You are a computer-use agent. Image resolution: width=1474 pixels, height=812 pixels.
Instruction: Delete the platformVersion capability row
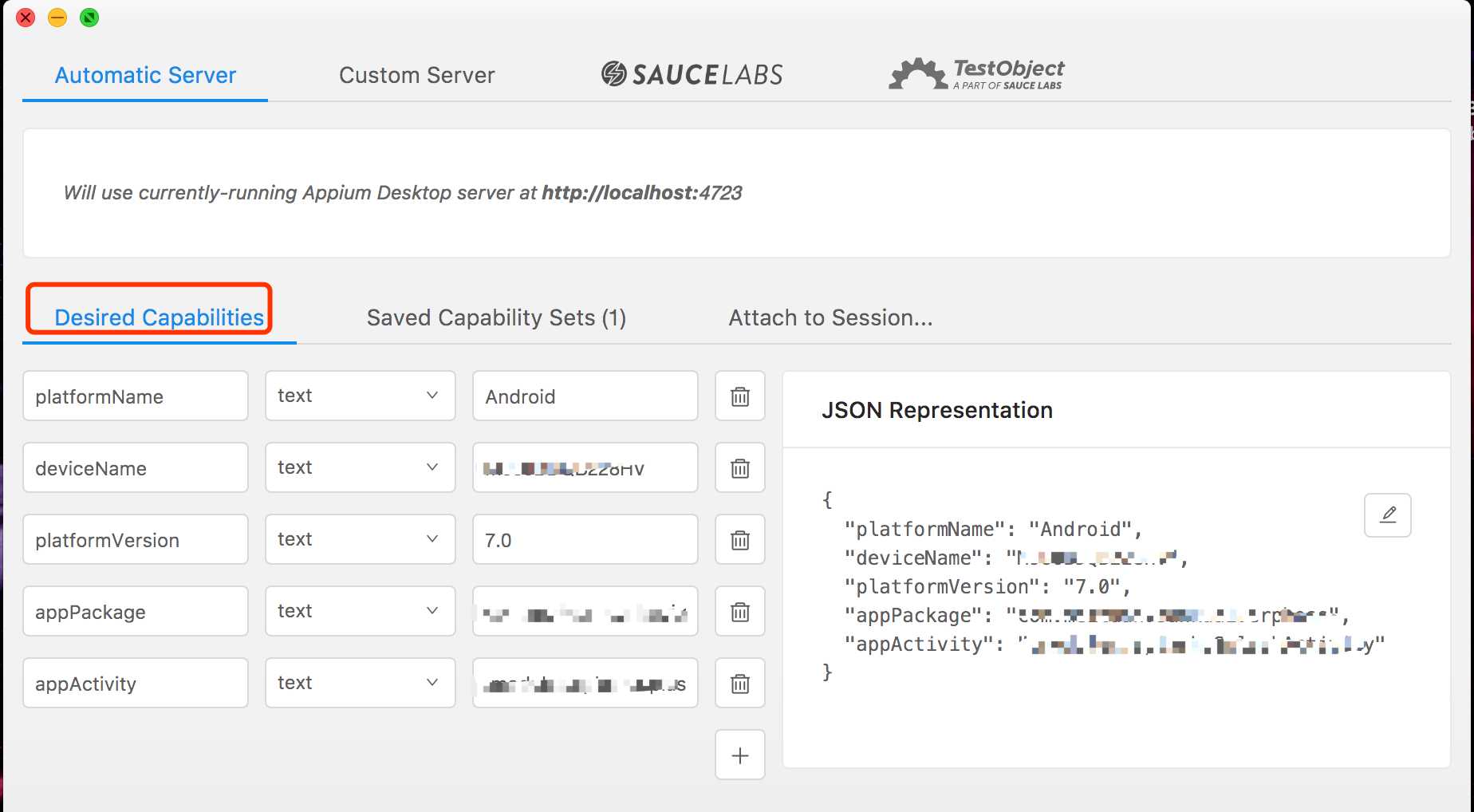point(740,539)
